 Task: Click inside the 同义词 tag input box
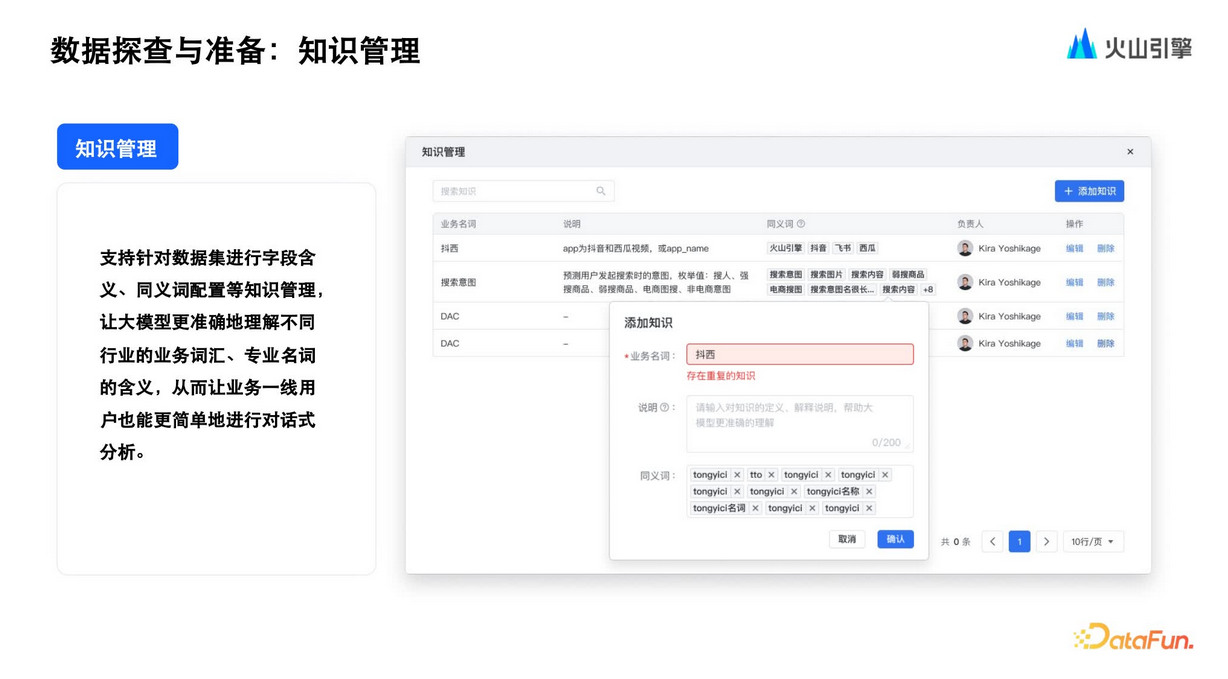tap(800, 492)
